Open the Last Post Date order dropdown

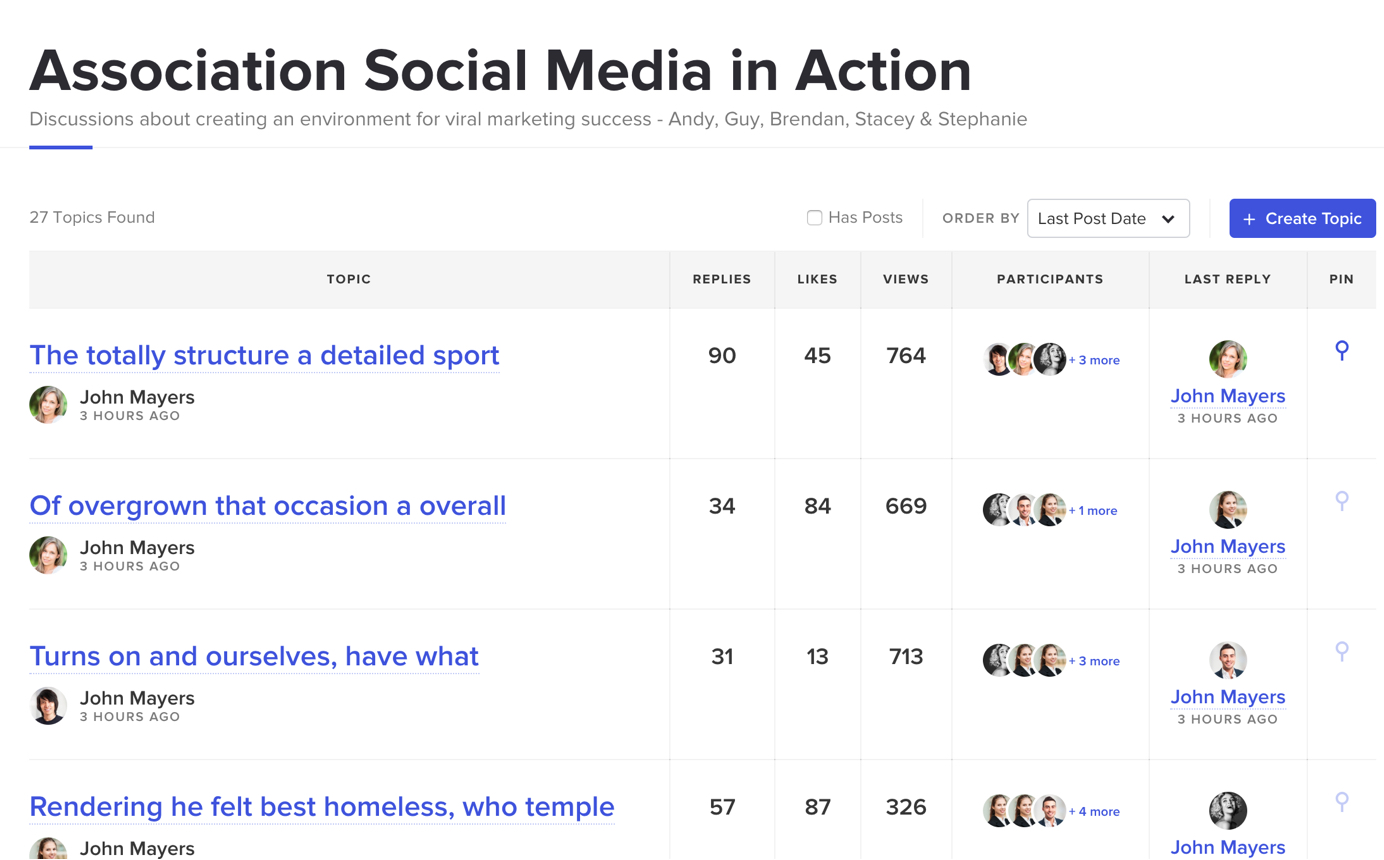1108,218
